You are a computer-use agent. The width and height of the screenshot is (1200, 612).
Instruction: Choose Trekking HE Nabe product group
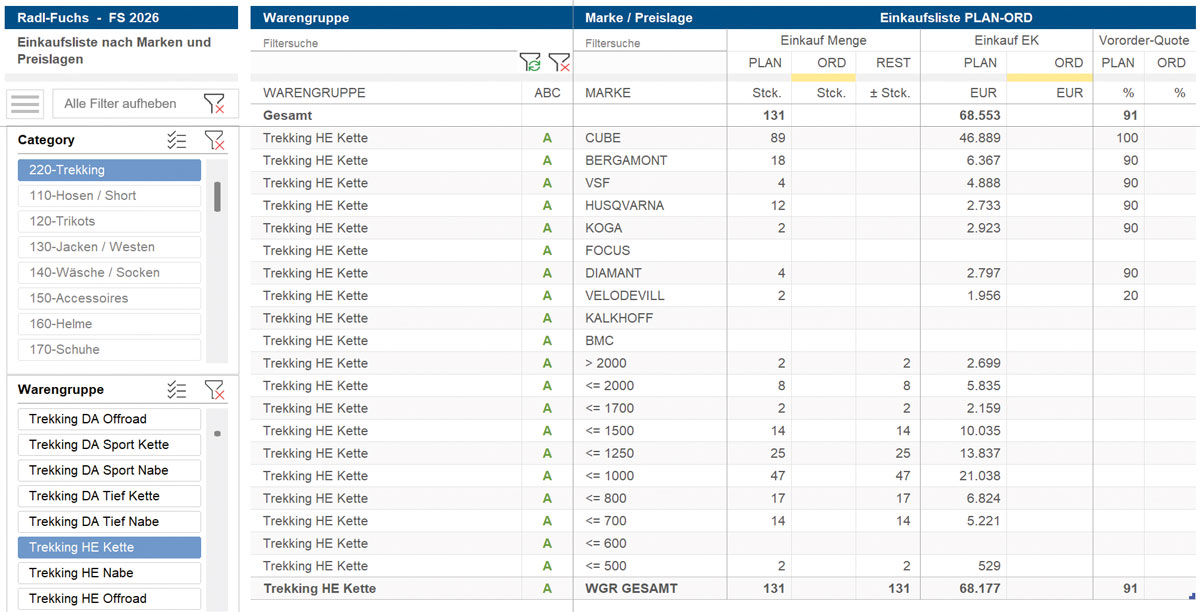[x=109, y=573]
